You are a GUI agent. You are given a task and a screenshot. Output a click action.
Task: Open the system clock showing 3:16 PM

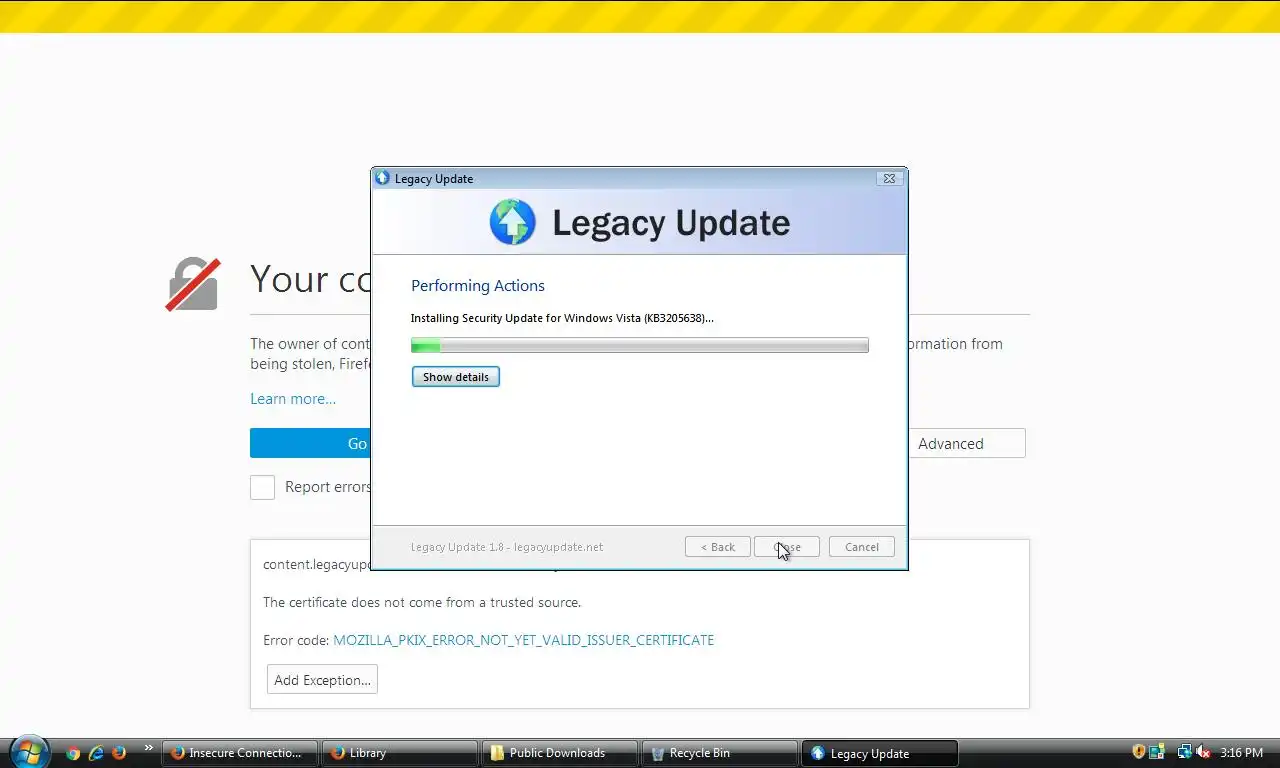coord(1241,753)
